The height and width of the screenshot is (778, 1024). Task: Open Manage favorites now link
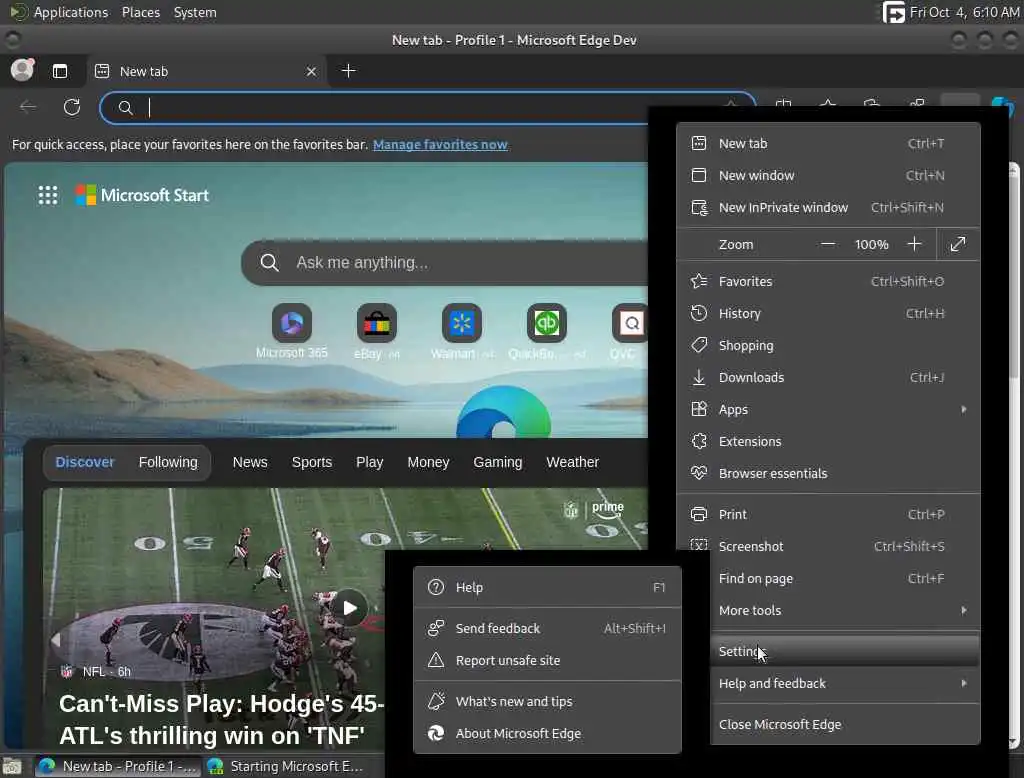click(x=440, y=144)
